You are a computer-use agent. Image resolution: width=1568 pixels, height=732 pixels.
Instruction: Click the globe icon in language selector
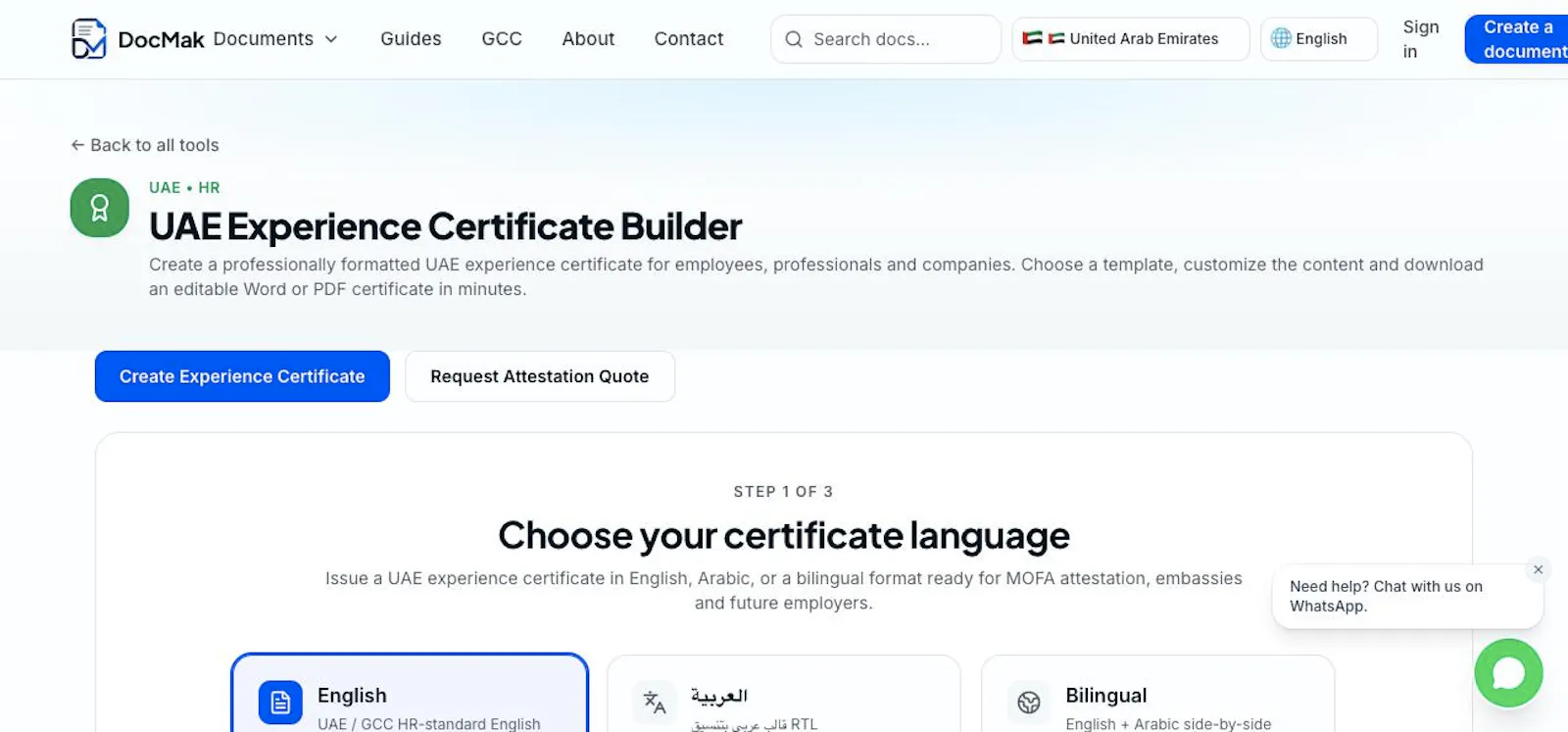click(1281, 38)
